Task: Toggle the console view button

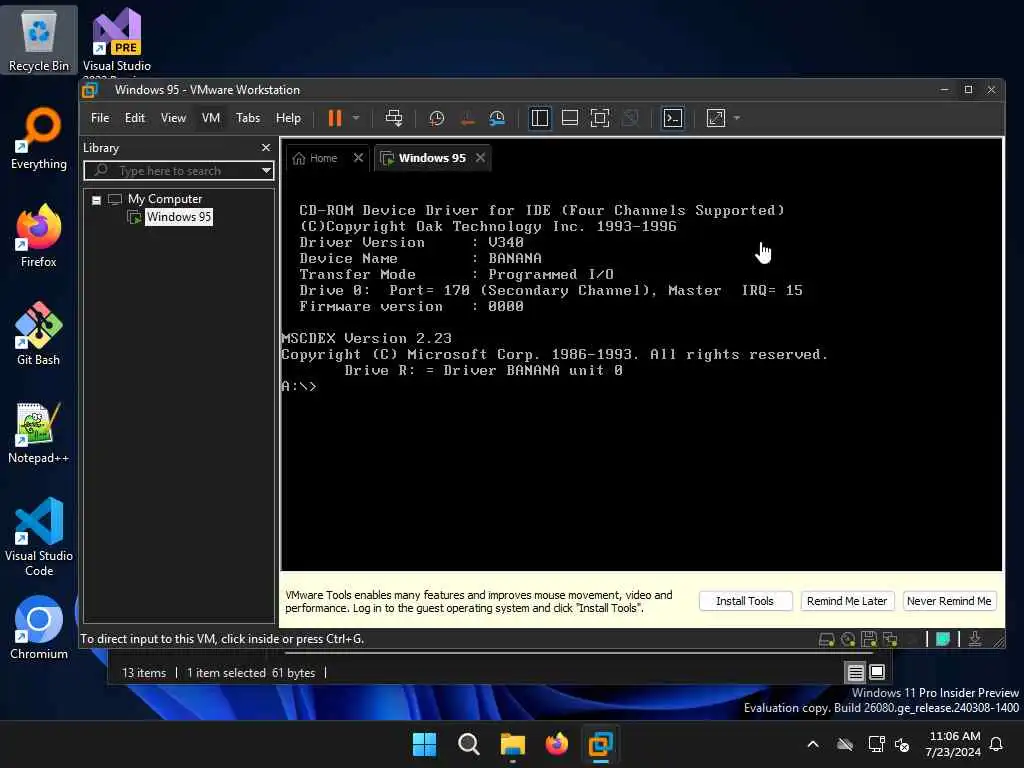Action: pyautogui.click(x=673, y=118)
